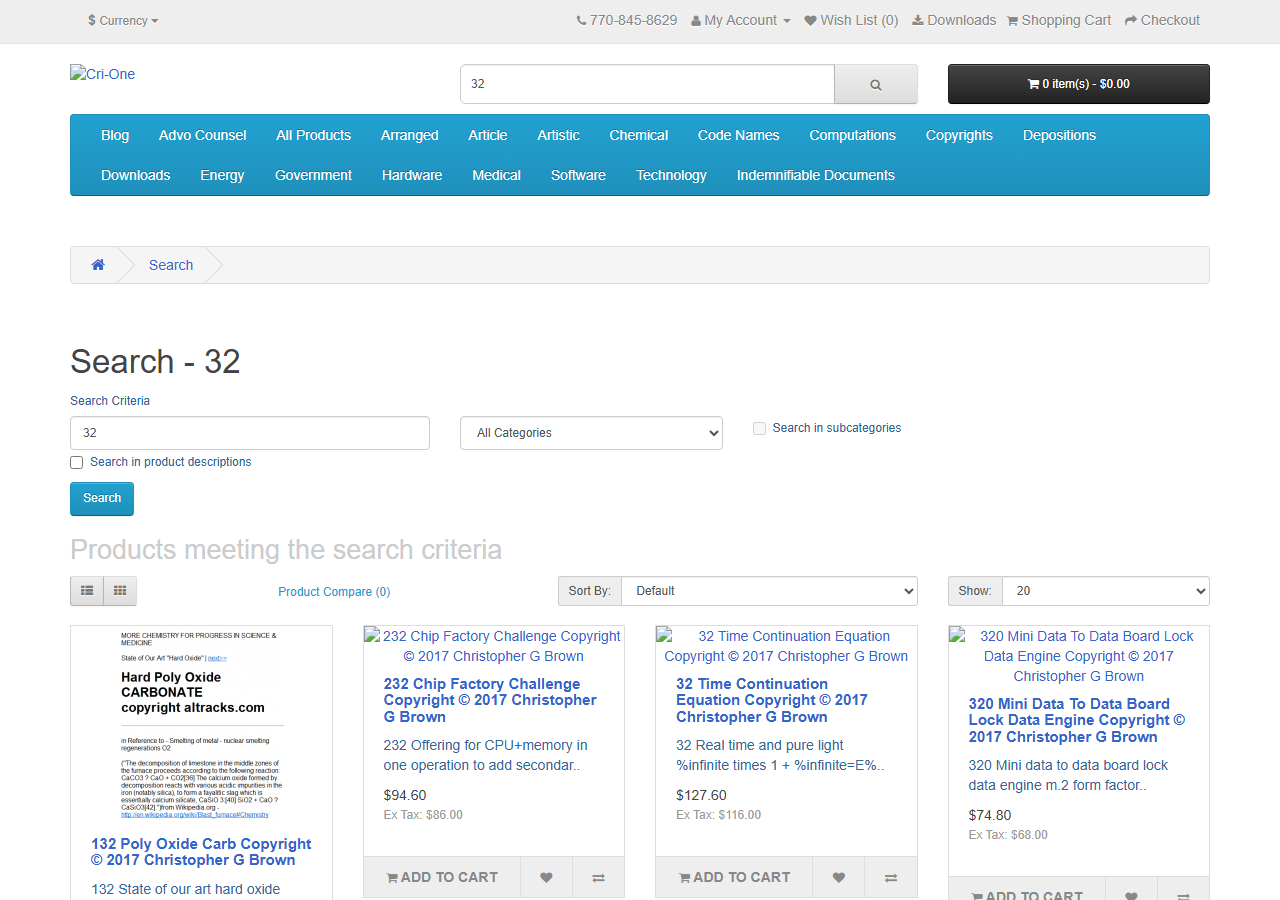Open Software category

click(578, 175)
